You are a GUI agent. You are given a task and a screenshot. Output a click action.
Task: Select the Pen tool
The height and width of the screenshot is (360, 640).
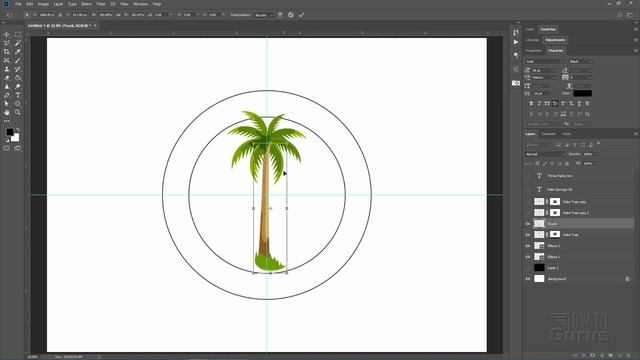pos(7,95)
